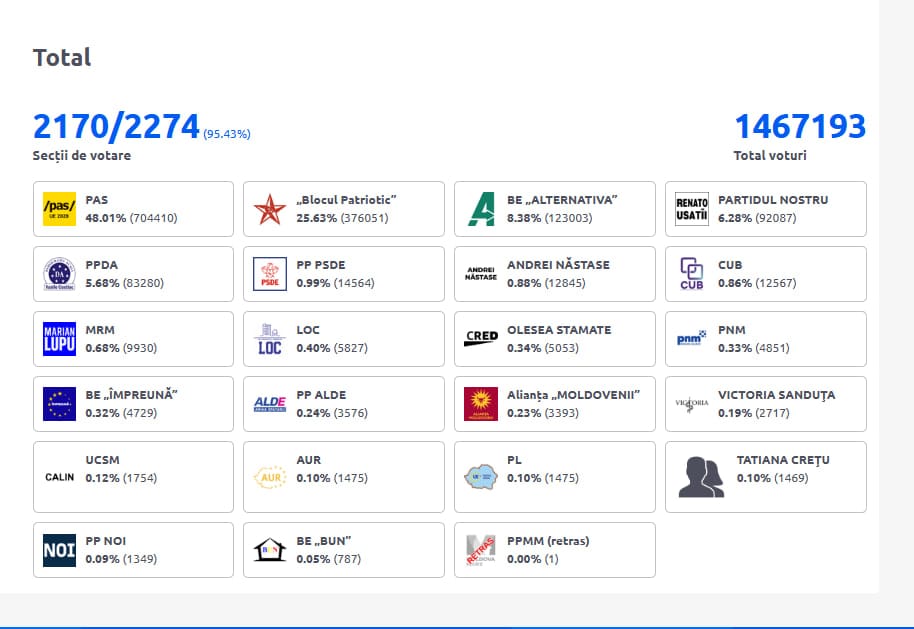Click the purple CUB logo
914x629 pixels.
692,274
